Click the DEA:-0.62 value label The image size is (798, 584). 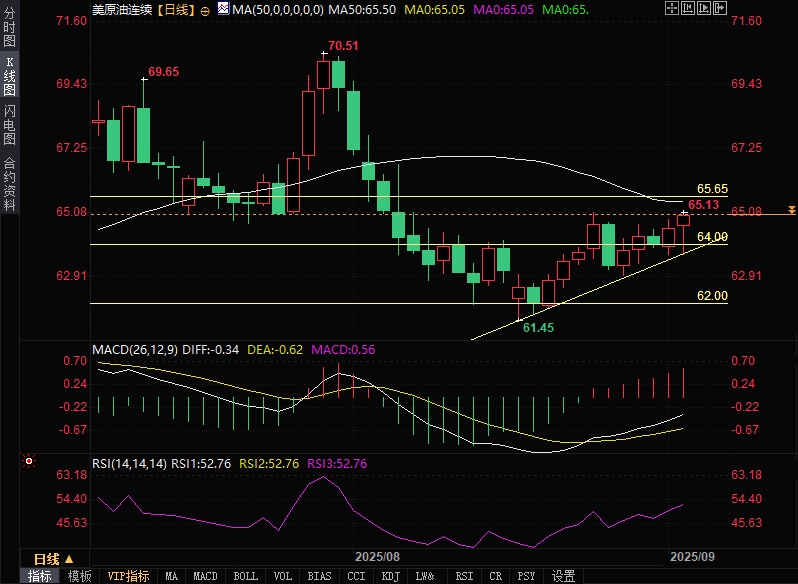coord(275,349)
